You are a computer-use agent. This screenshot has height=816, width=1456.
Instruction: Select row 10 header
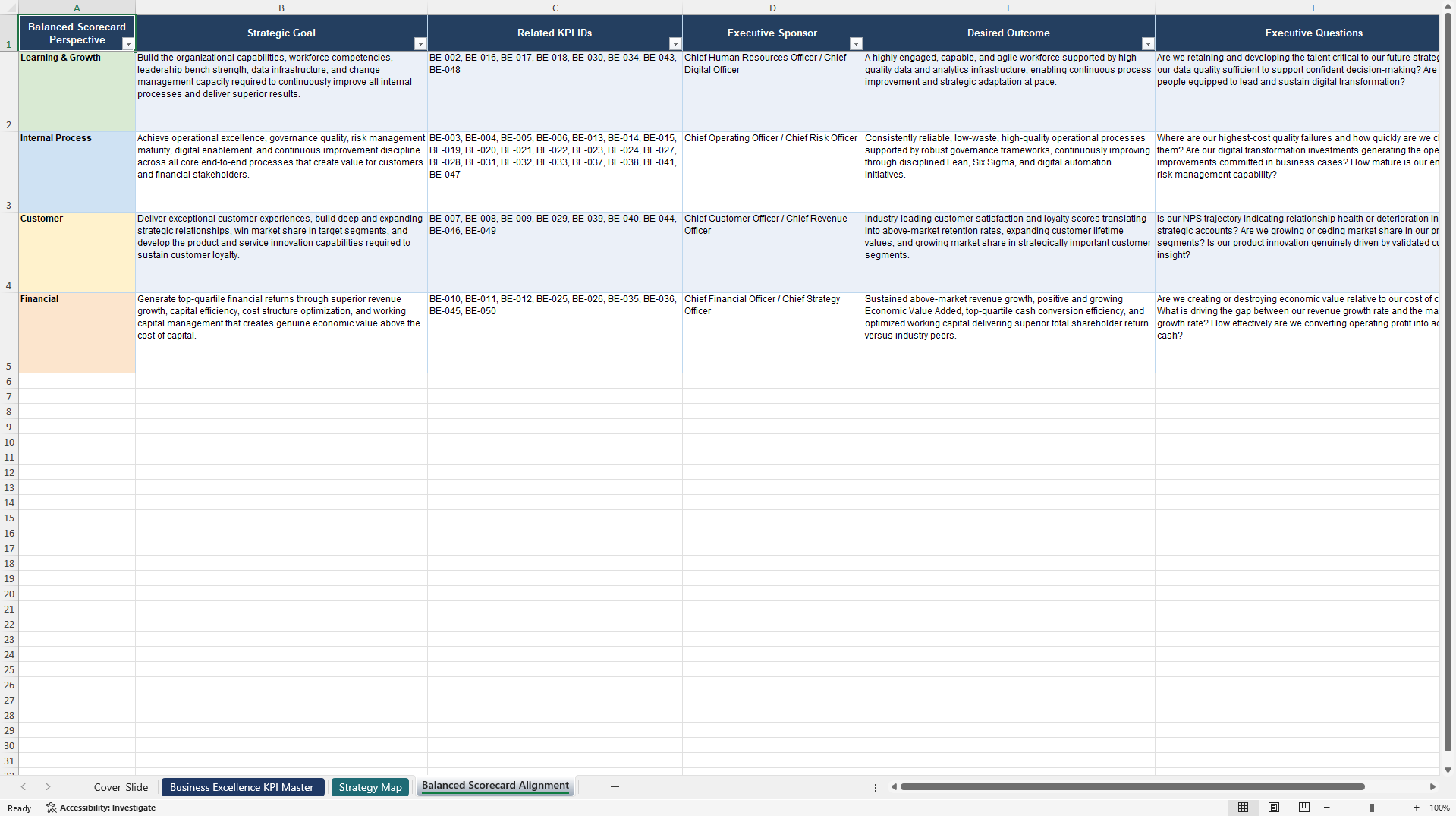pyautogui.click(x=9, y=442)
